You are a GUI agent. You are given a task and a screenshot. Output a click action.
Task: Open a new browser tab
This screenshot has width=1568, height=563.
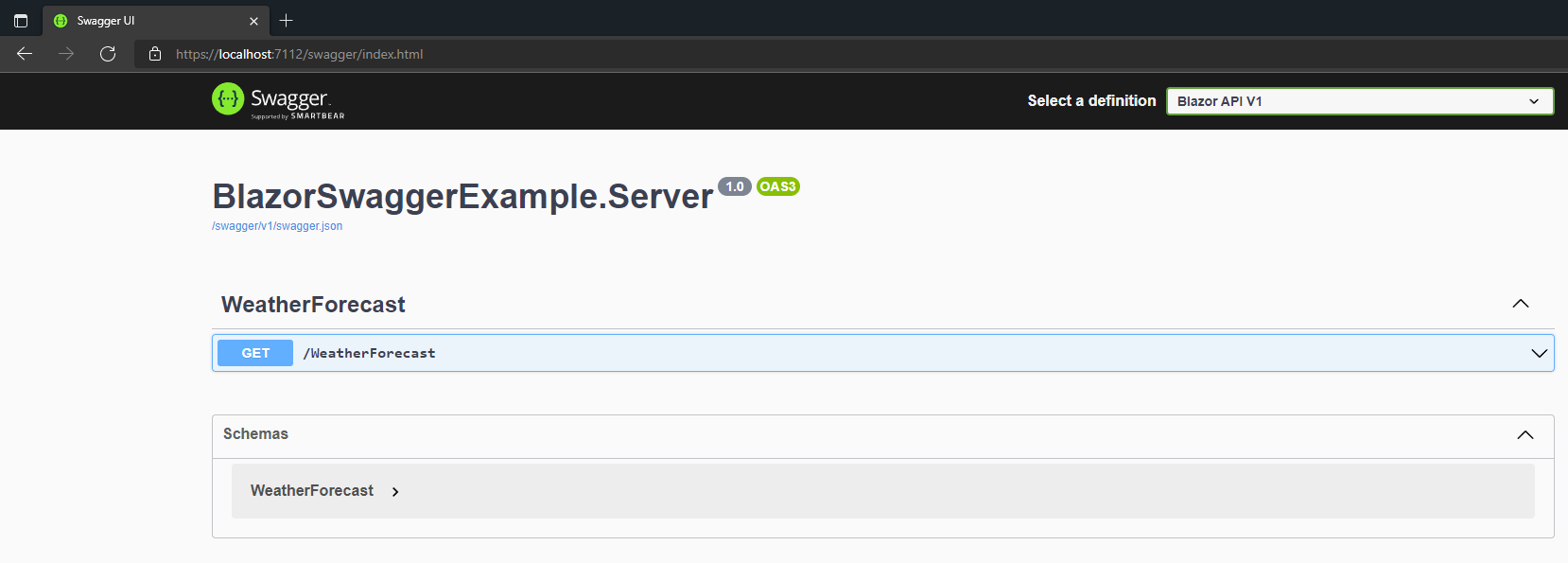(287, 20)
